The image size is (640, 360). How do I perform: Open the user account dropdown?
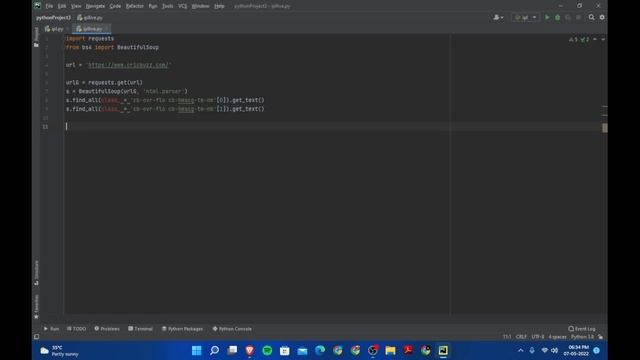point(498,18)
